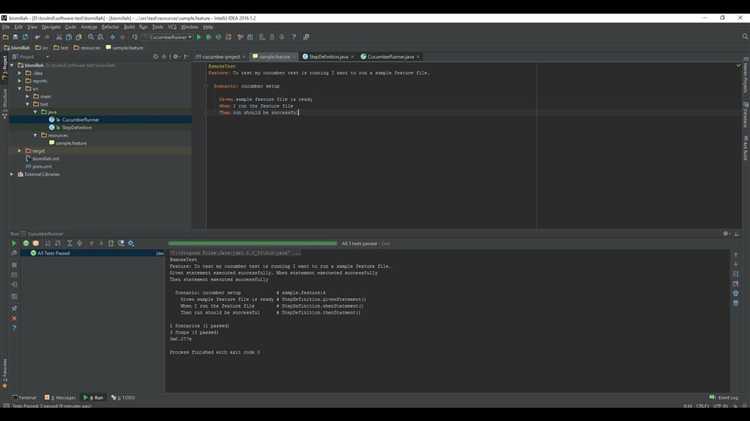Select the sample.feature editor tab
Screen dimensions: 750x421
pyautogui.click(x=272, y=56)
